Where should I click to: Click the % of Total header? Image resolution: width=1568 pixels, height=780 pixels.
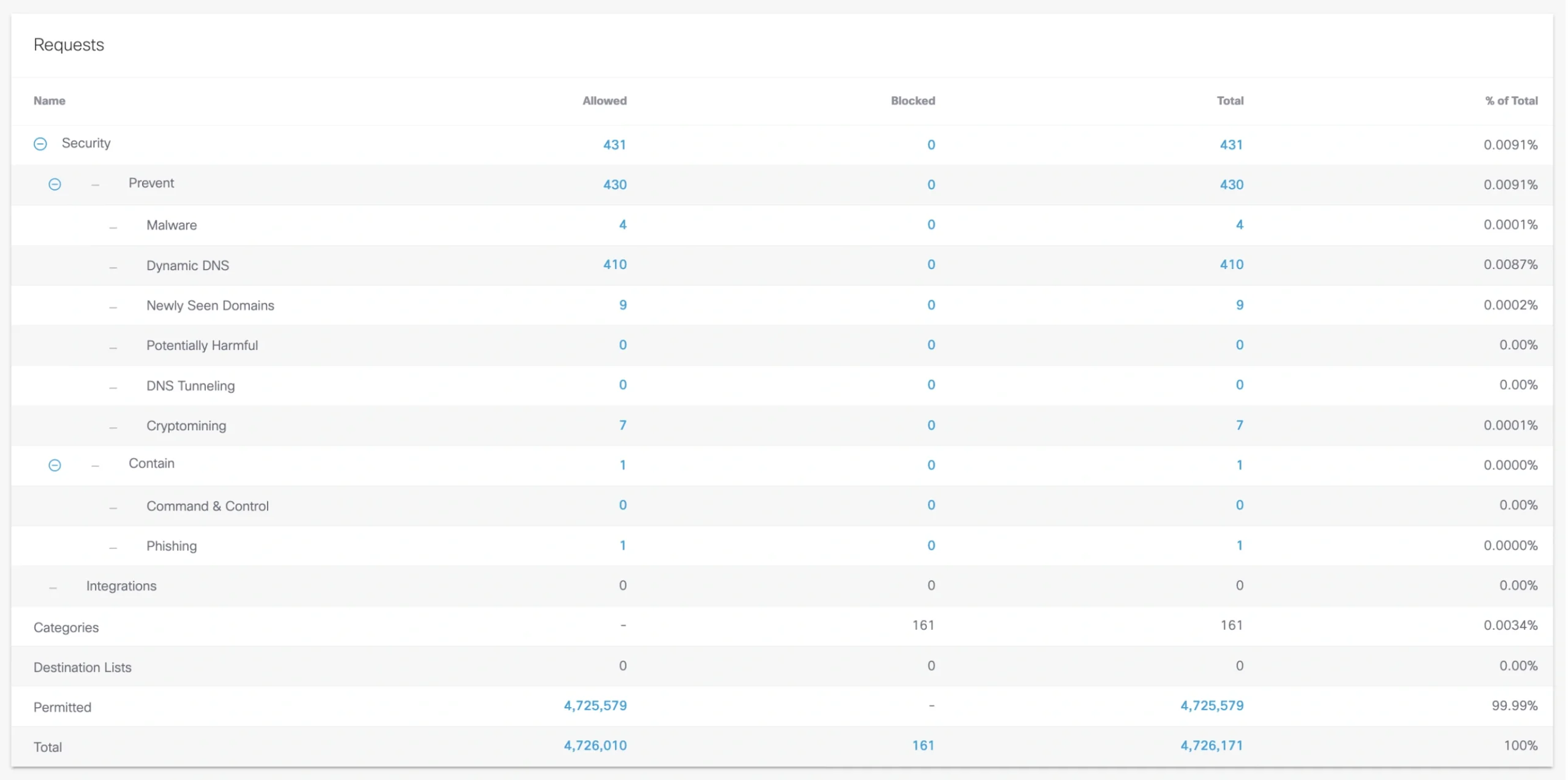click(1511, 101)
